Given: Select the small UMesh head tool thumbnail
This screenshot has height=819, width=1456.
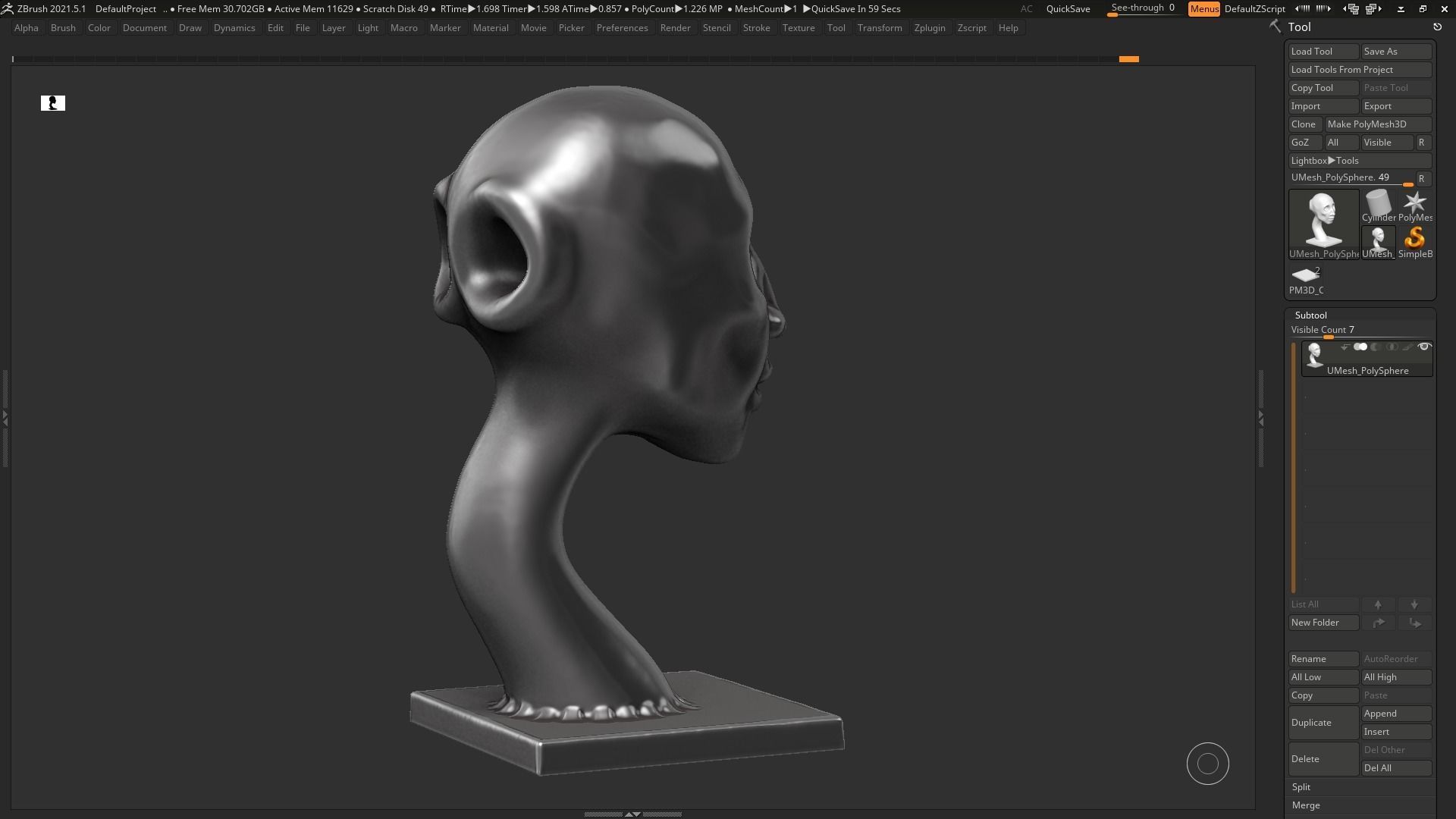Looking at the screenshot, I should click(1379, 242).
